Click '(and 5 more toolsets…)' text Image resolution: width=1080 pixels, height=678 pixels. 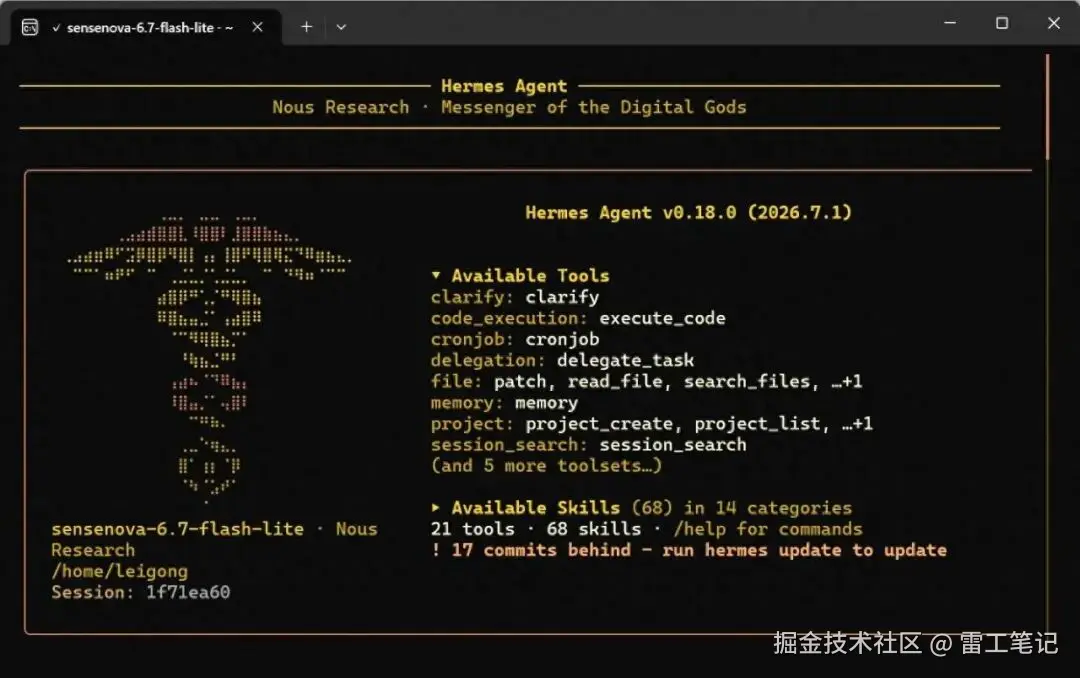click(546, 466)
